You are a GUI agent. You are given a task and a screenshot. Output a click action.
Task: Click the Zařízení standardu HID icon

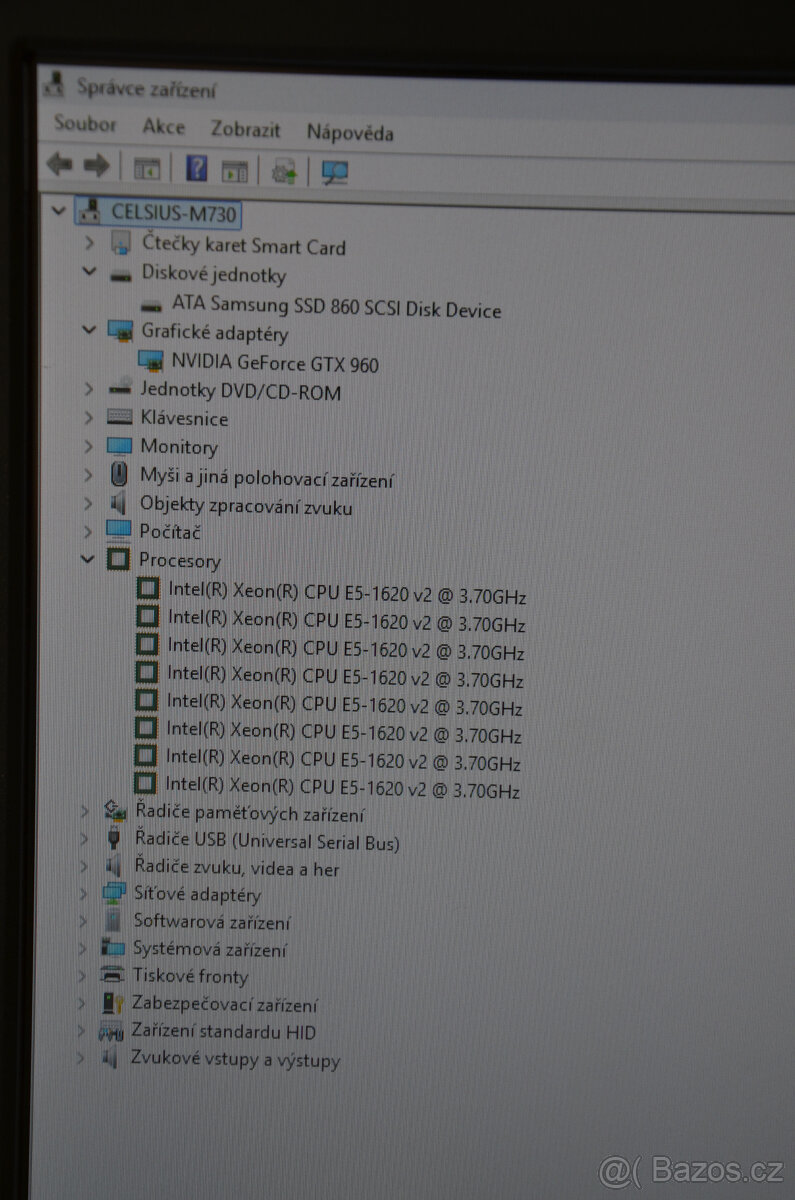click(x=111, y=1031)
